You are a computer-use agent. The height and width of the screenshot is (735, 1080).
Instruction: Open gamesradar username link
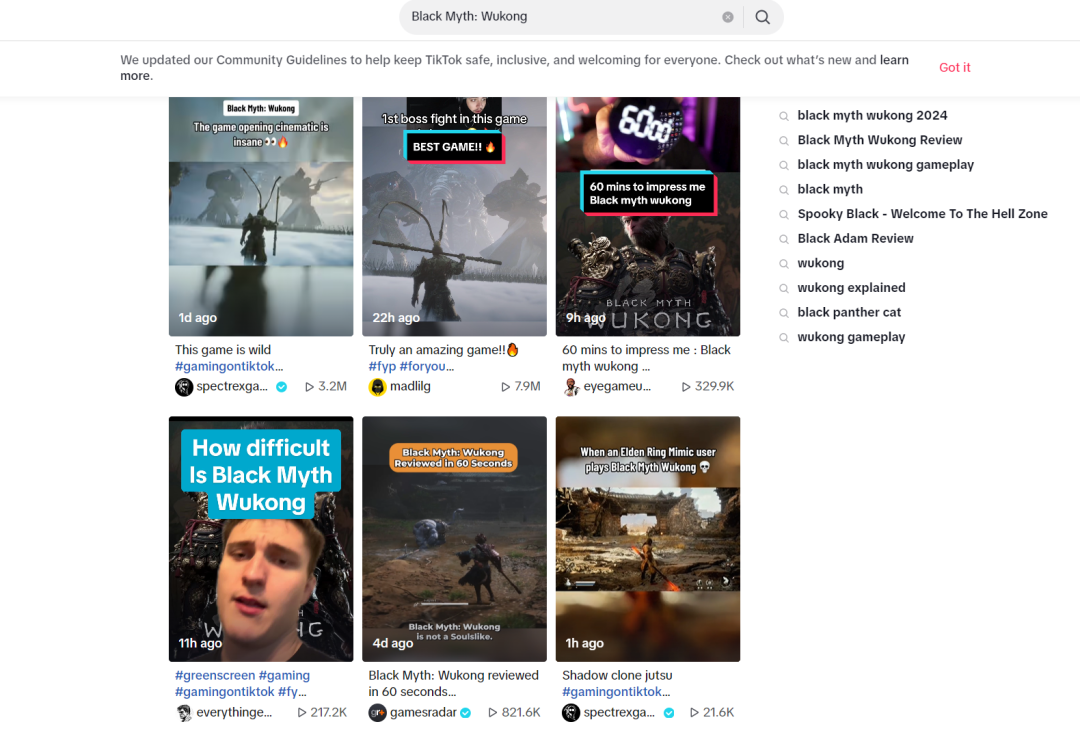pyautogui.click(x=424, y=712)
